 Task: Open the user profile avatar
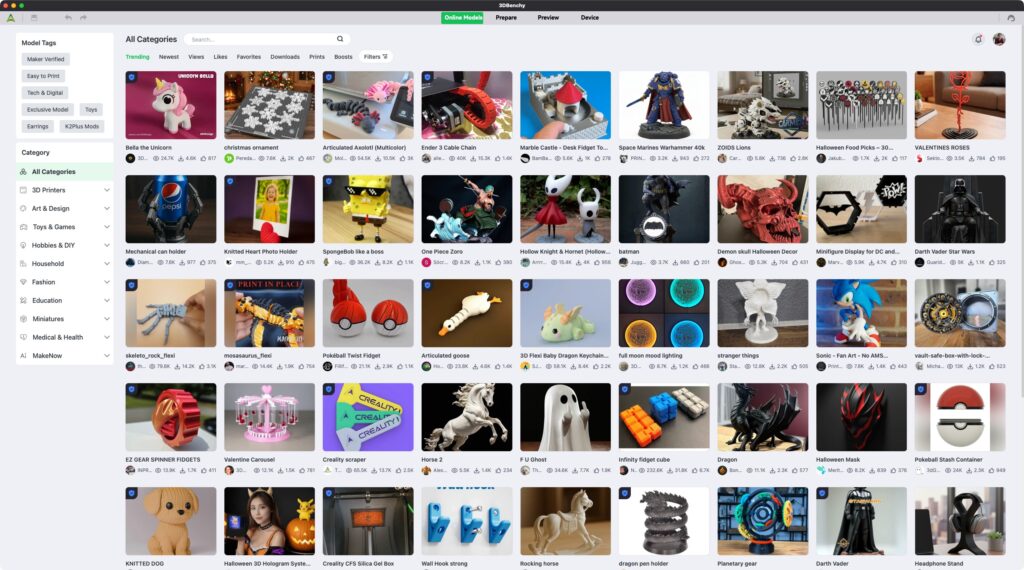click(x=998, y=39)
